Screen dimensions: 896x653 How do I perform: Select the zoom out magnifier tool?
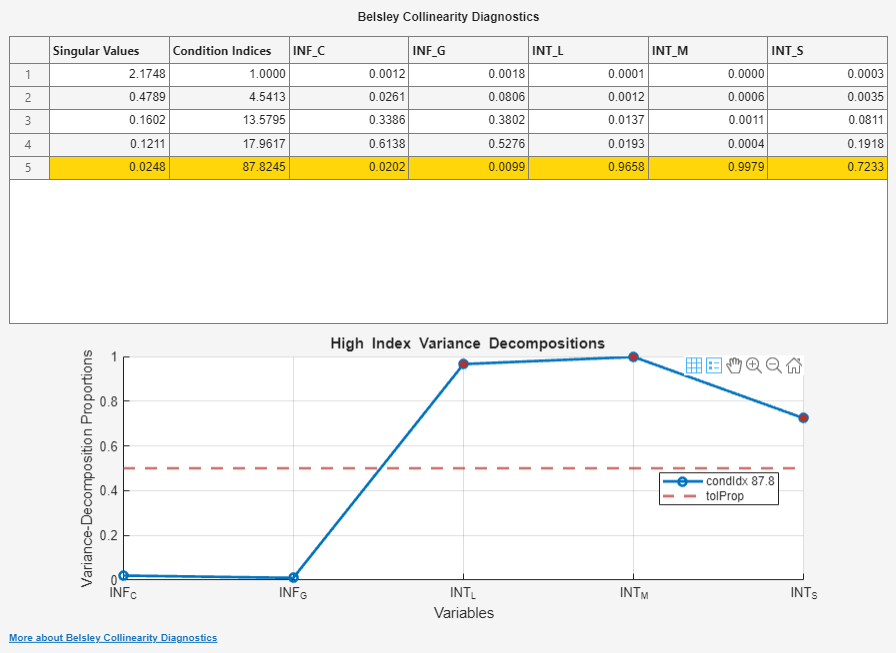click(774, 366)
